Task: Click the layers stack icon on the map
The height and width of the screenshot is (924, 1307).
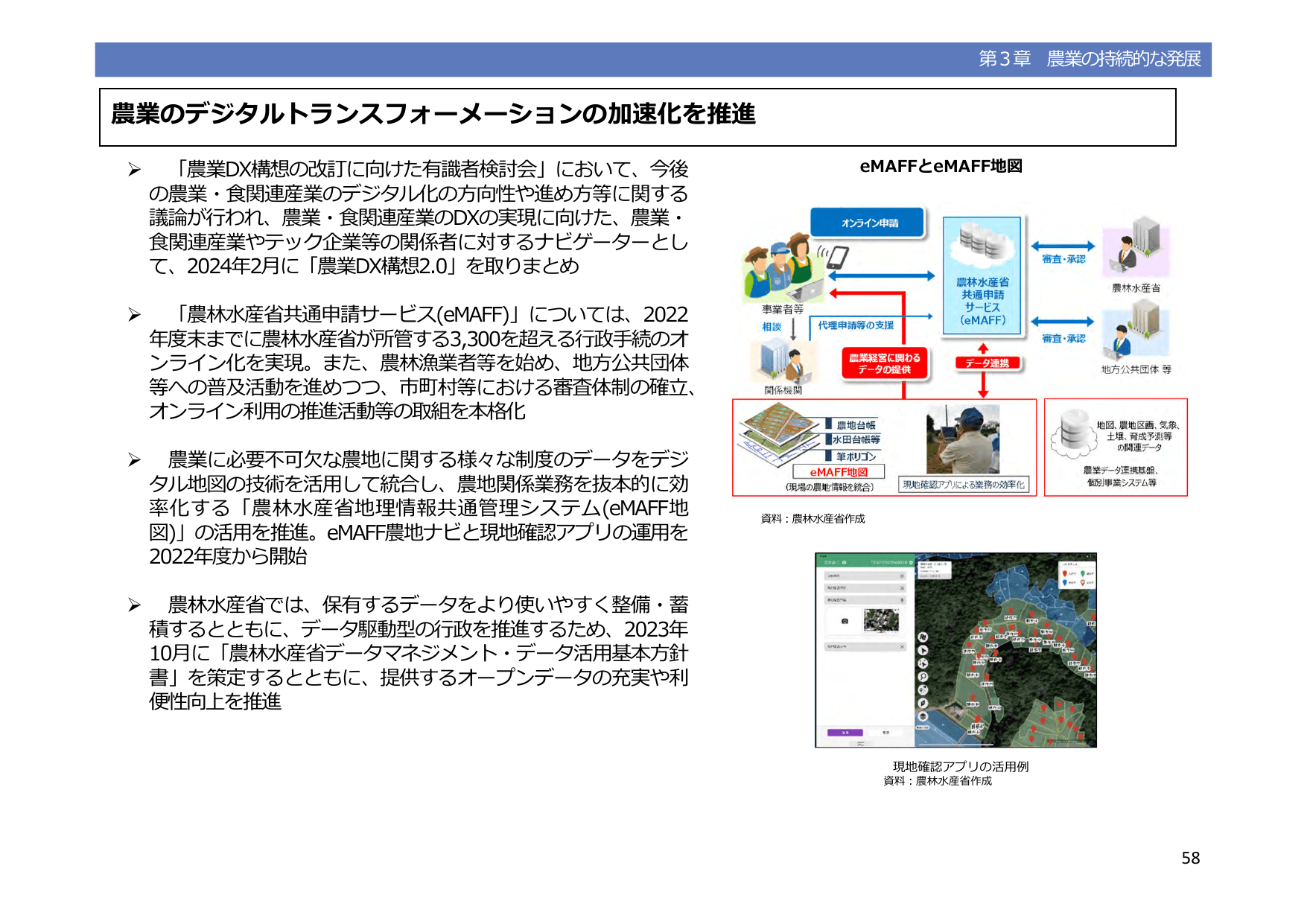Action: coord(923,716)
